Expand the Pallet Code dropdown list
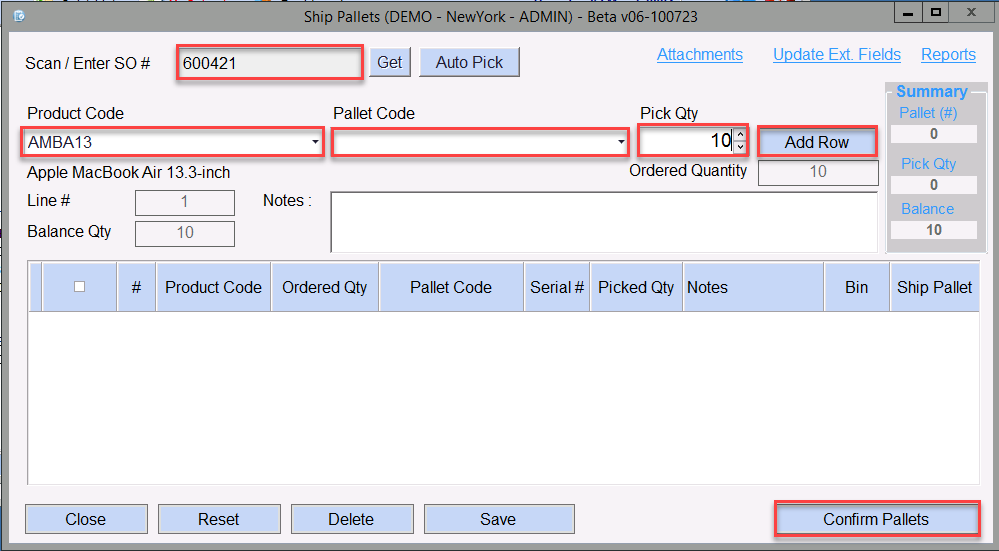Screen dimensions: 999x551 [621, 143]
